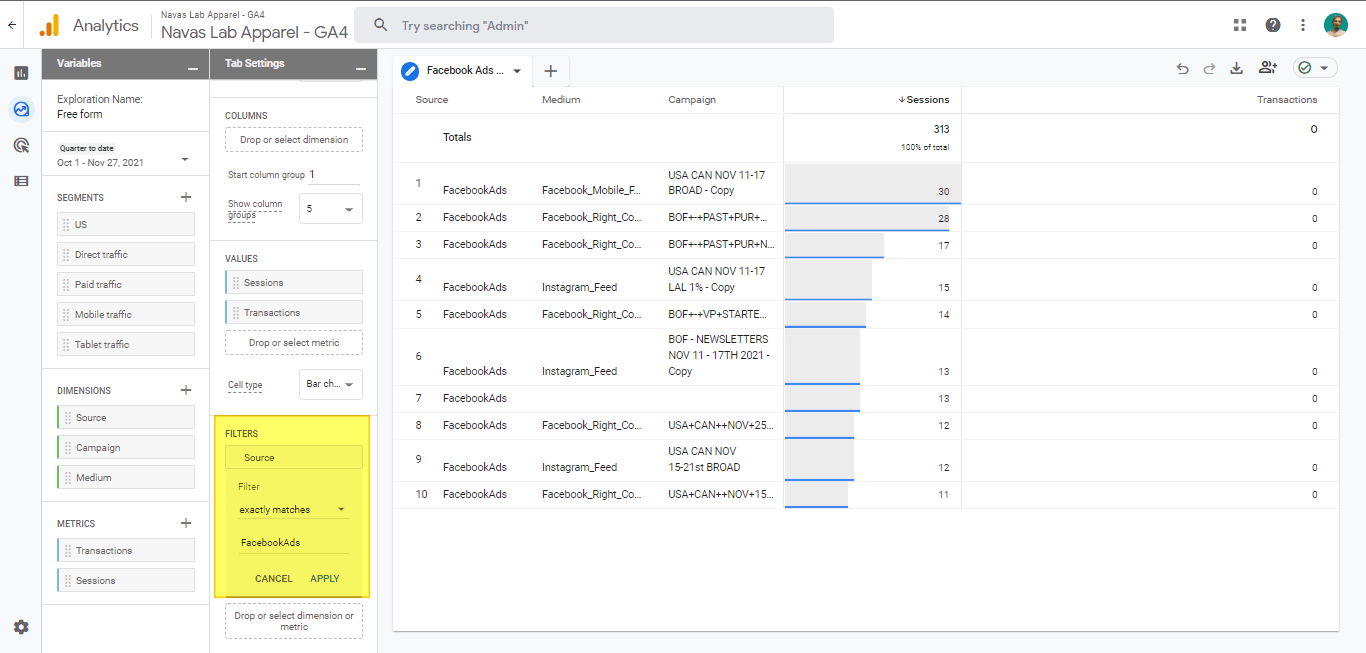Select the Tablet traffic segment
Screen dimensions: 1366x653
point(126,345)
